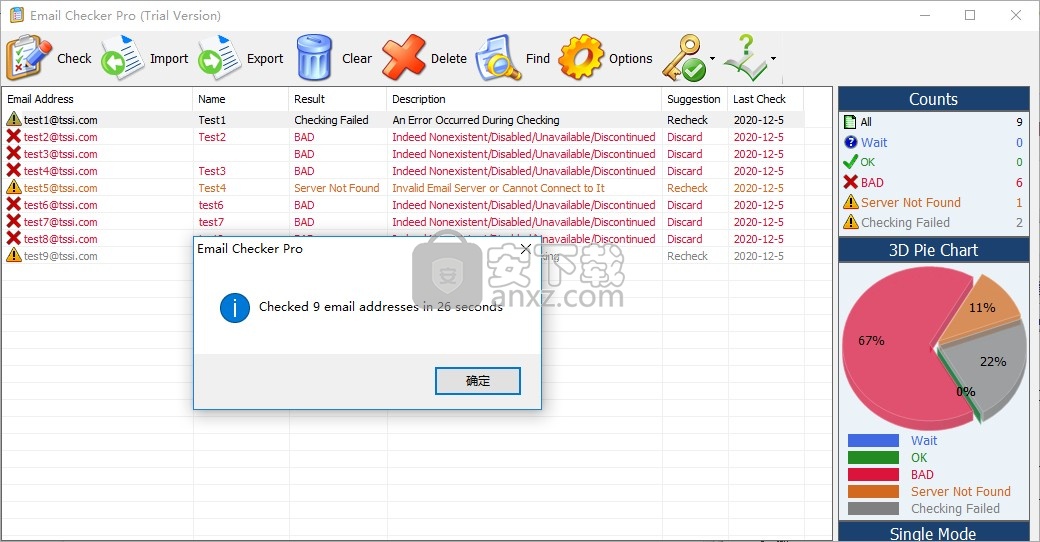Image resolution: width=1040 pixels, height=542 pixels.
Task: Open the Single Mode panel header
Action: [933, 532]
